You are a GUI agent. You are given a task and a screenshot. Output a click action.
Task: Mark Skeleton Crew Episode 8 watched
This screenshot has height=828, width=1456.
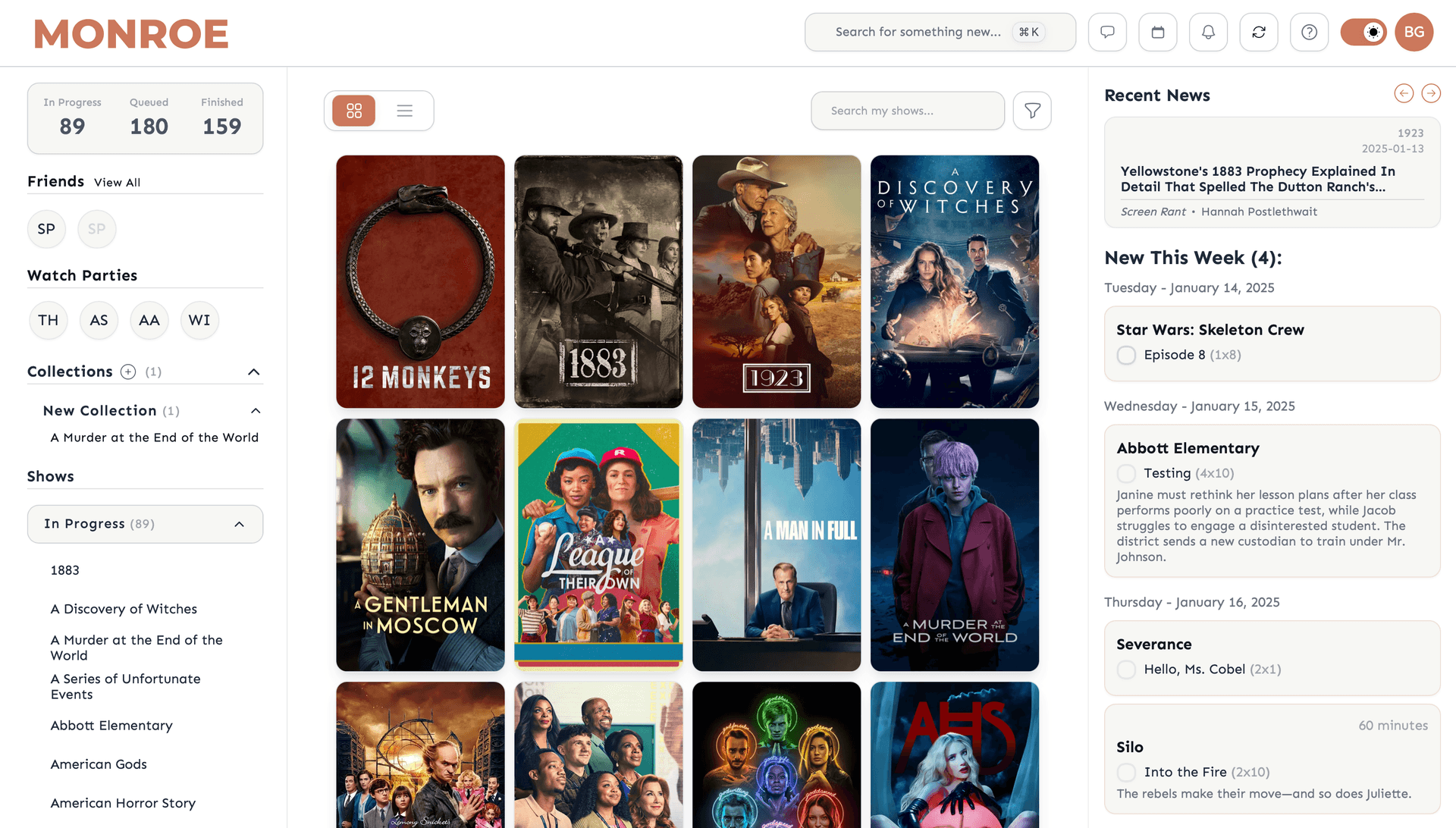click(x=1126, y=355)
